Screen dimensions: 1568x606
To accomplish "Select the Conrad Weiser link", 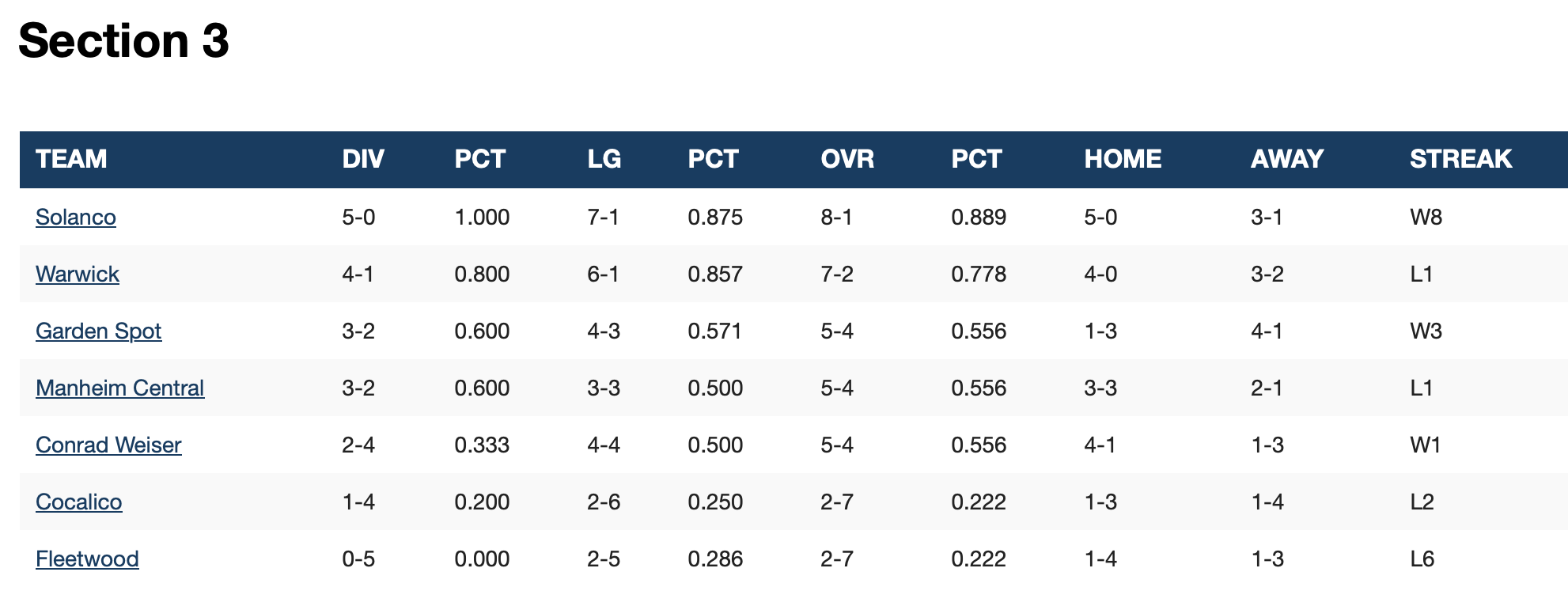I will (108, 445).
